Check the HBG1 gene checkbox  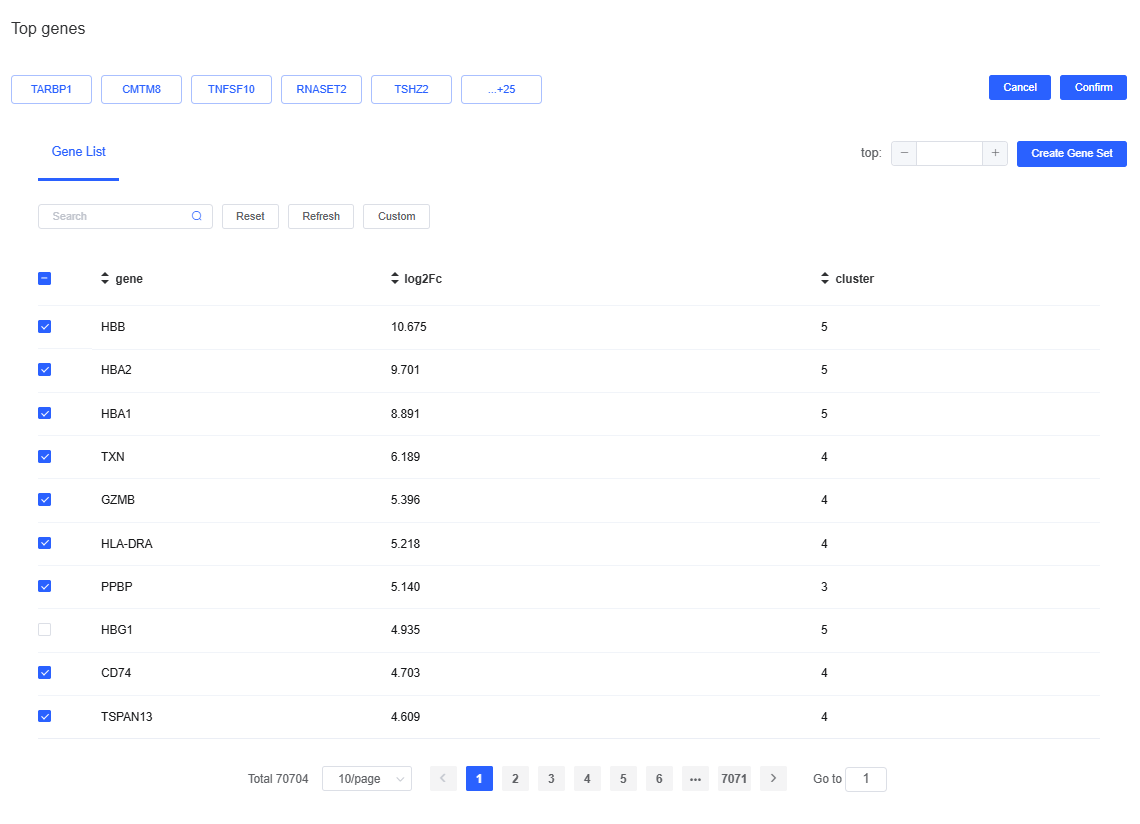(44, 630)
